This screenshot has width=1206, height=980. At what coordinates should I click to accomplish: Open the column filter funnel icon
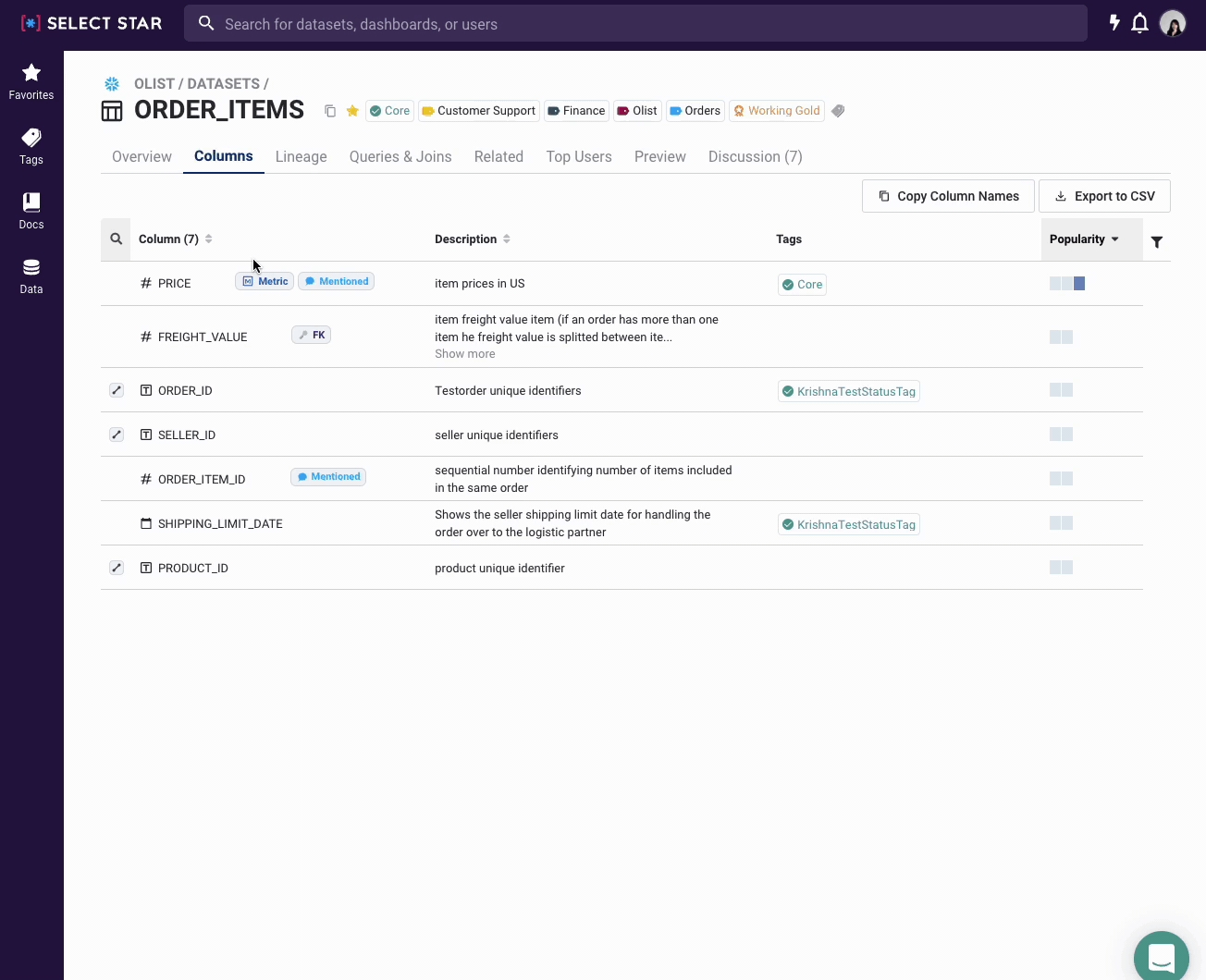(x=1157, y=242)
